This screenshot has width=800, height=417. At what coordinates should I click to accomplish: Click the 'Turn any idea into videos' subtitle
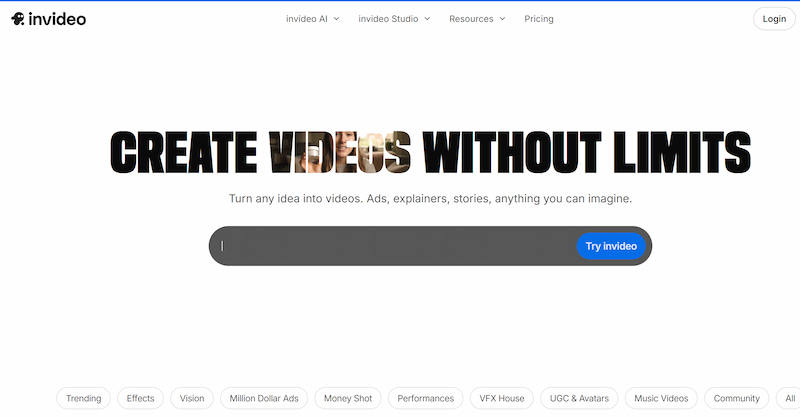pyautogui.click(x=430, y=199)
